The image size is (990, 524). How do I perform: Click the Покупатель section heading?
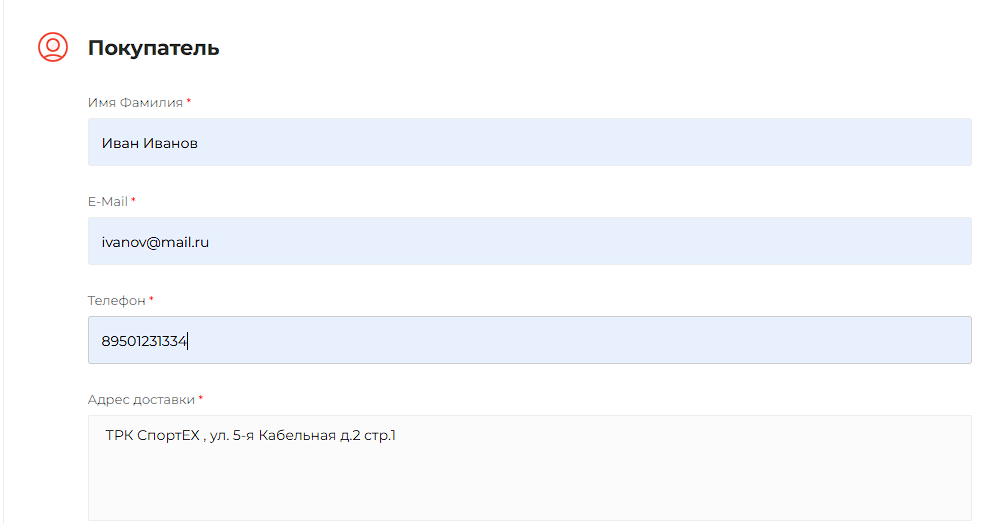coord(153,48)
